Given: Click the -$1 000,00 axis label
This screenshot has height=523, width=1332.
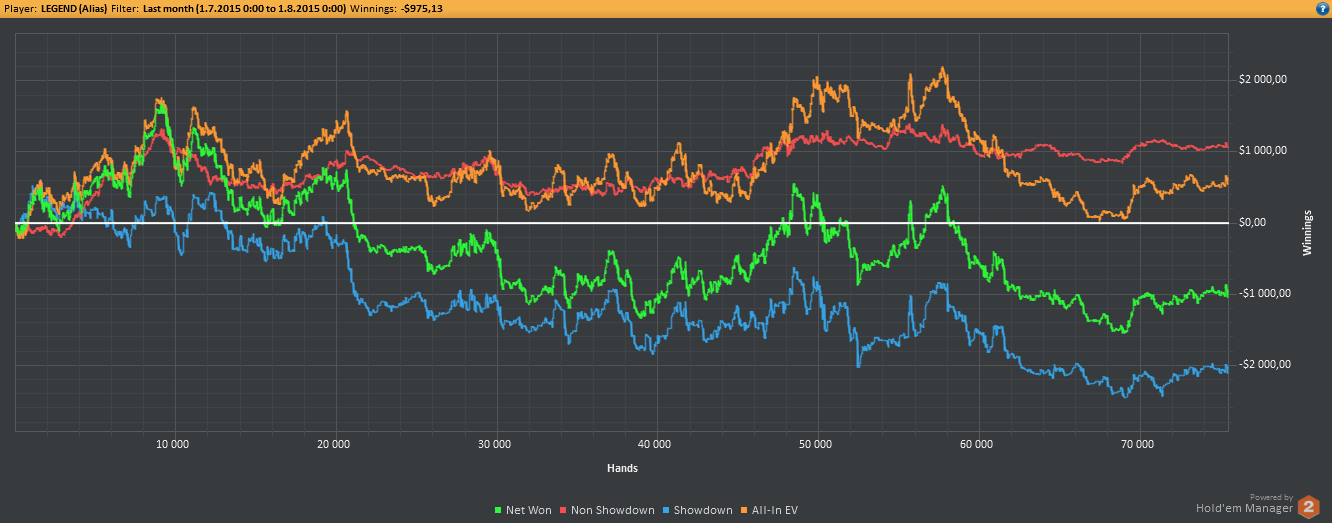Looking at the screenshot, I should tap(1264, 293).
